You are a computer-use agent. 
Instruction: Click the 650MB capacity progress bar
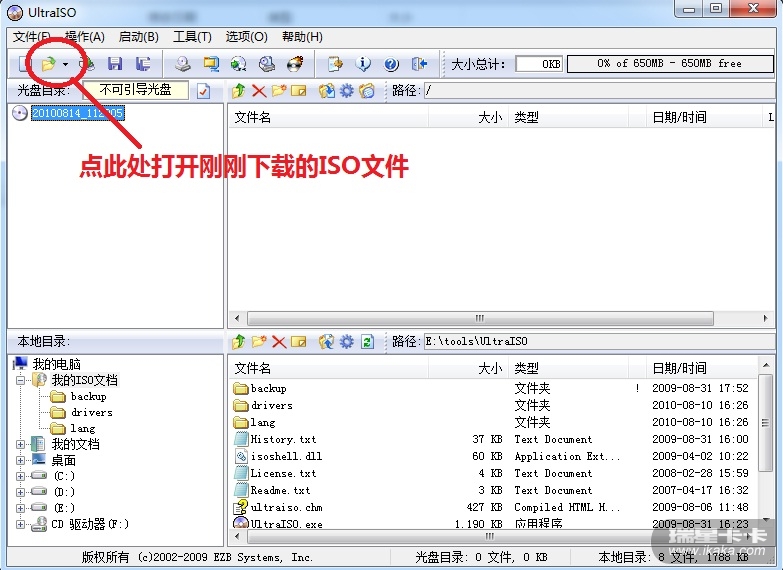670,63
